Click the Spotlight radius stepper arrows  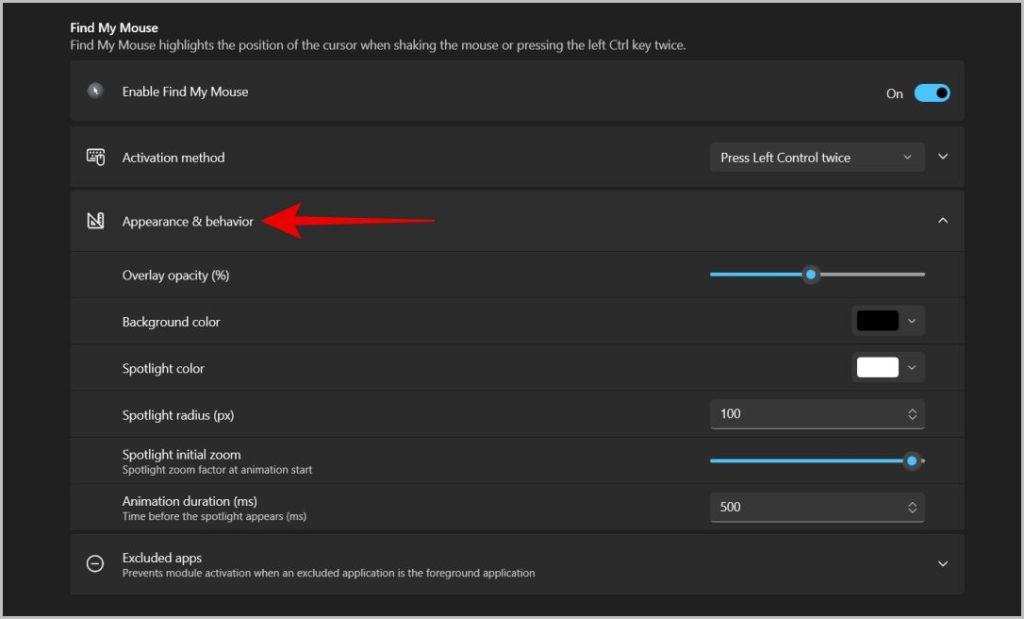(x=912, y=414)
